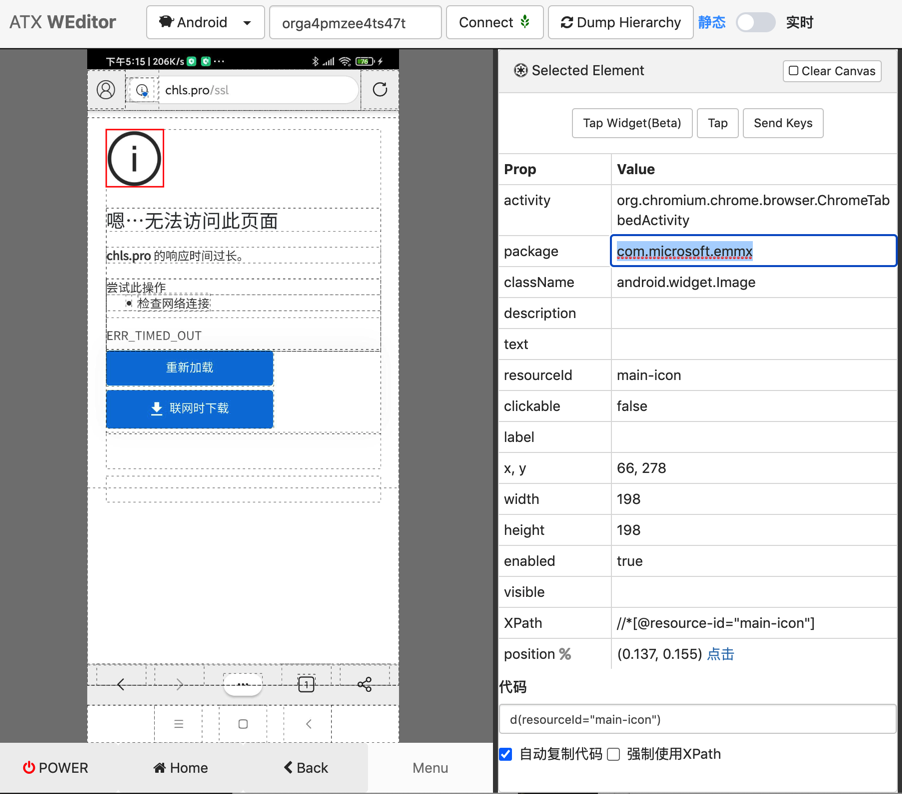Click the site info icon beside the URL
The width and height of the screenshot is (902, 794).
click(142, 90)
